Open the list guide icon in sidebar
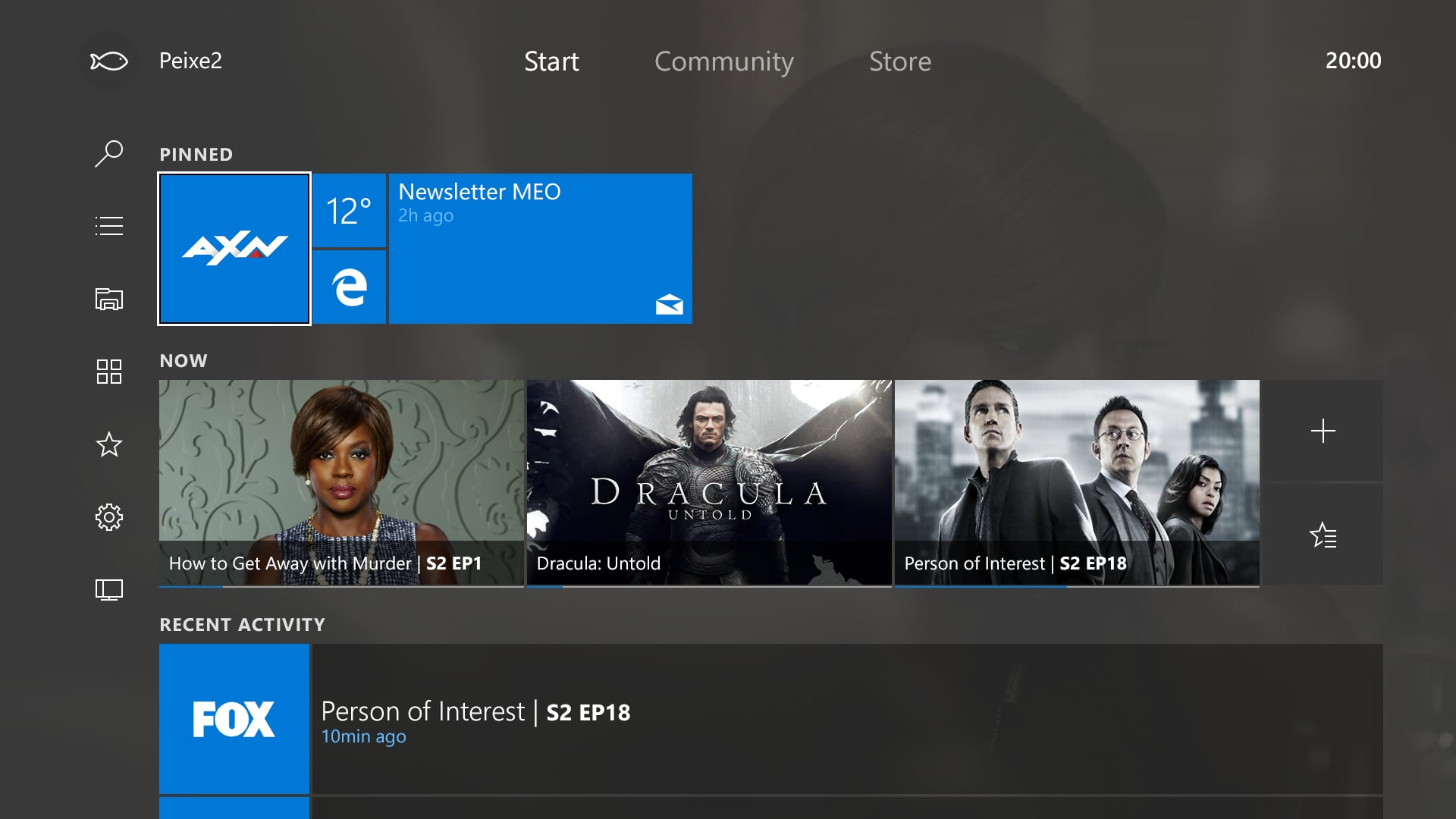This screenshot has height=819, width=1456. coord(109,226)
